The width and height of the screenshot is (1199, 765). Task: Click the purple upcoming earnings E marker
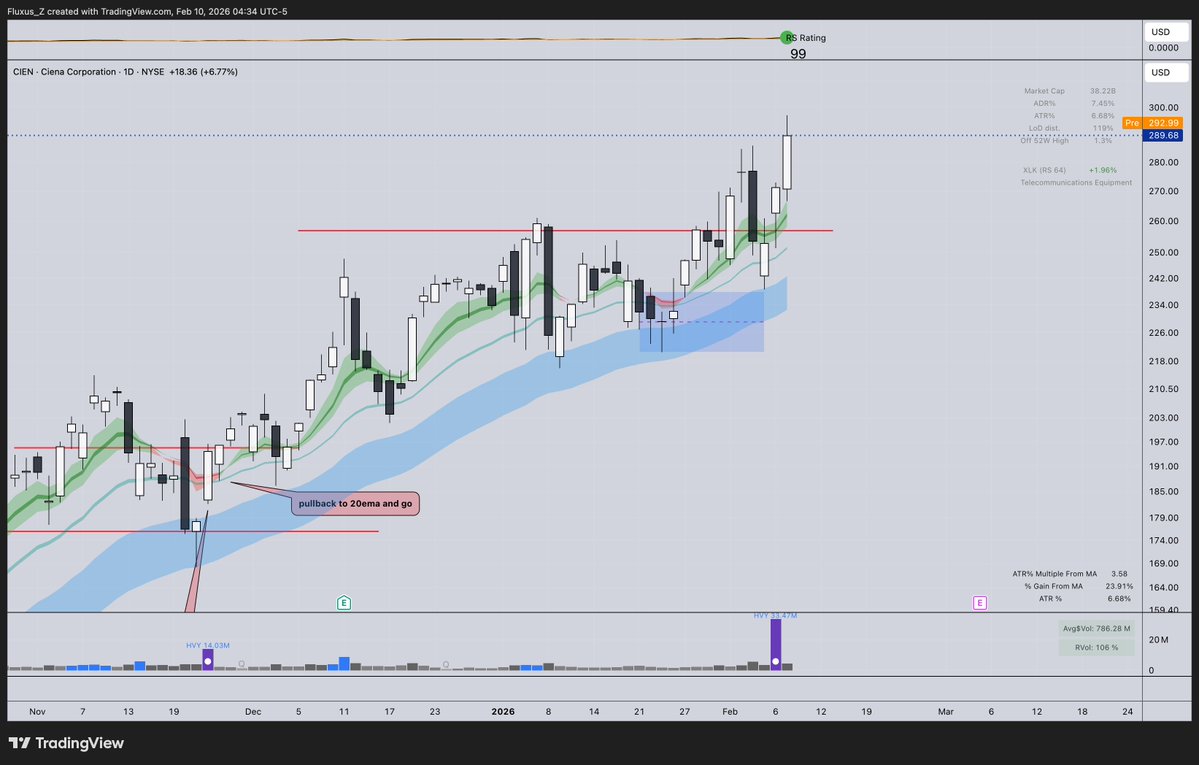coord(980,603)
